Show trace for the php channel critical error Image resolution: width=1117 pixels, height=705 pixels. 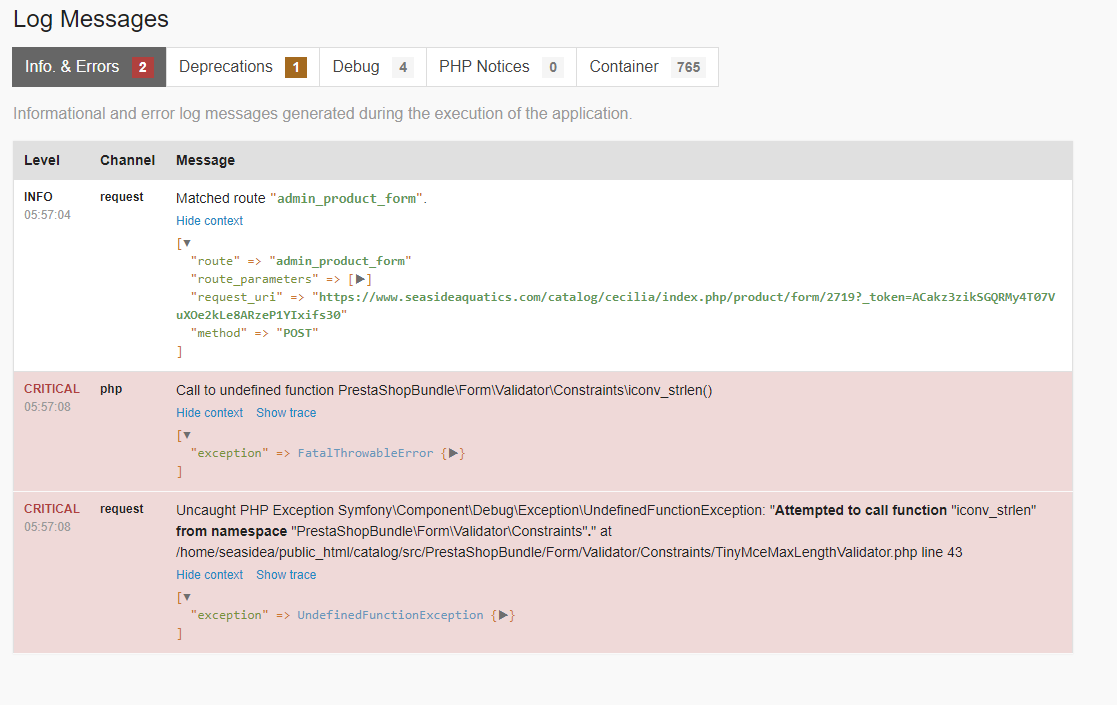point(286,413)
